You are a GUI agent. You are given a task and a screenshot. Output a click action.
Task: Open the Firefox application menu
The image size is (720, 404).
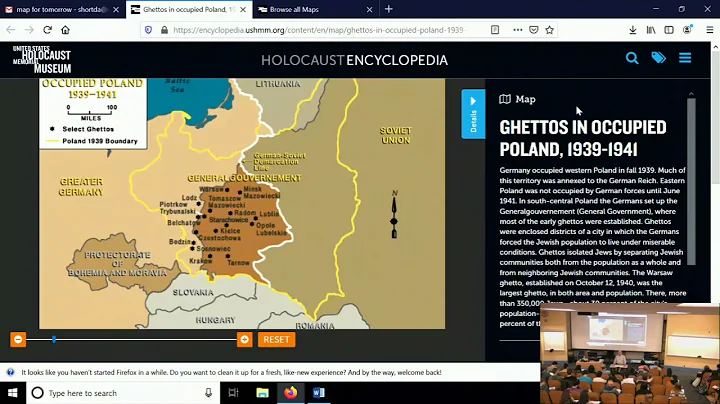[709, 30]
